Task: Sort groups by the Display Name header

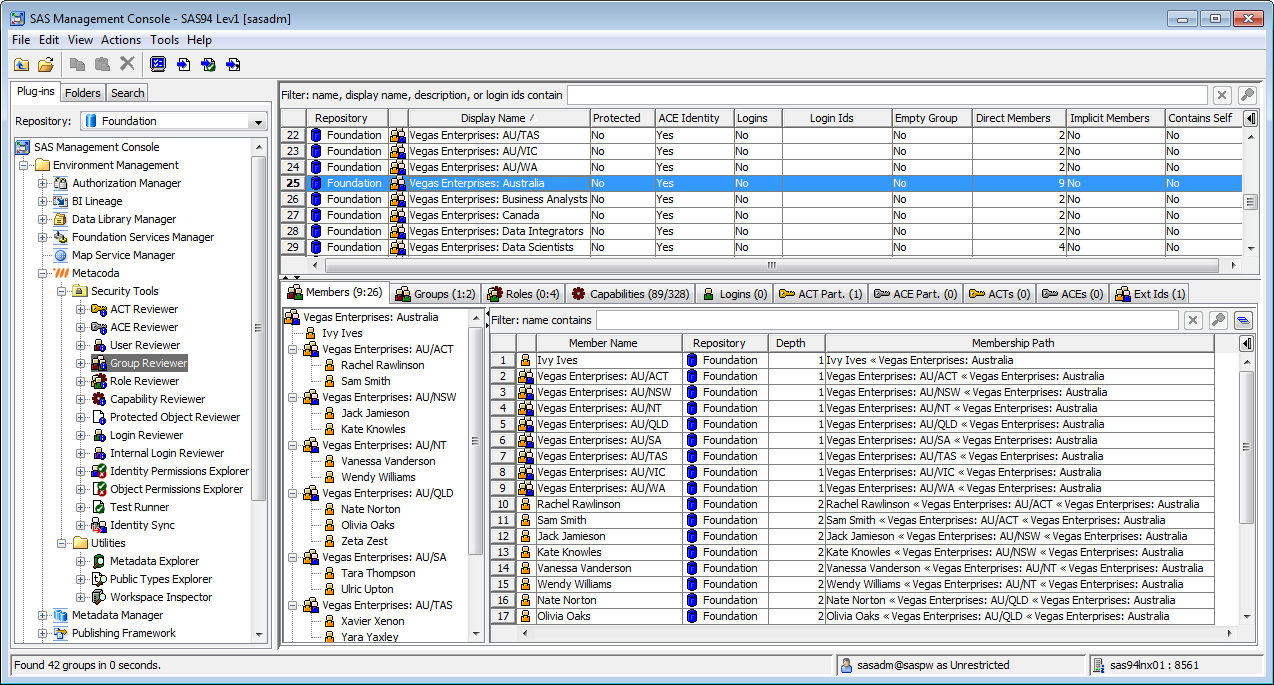Action: tap(499, 118)
